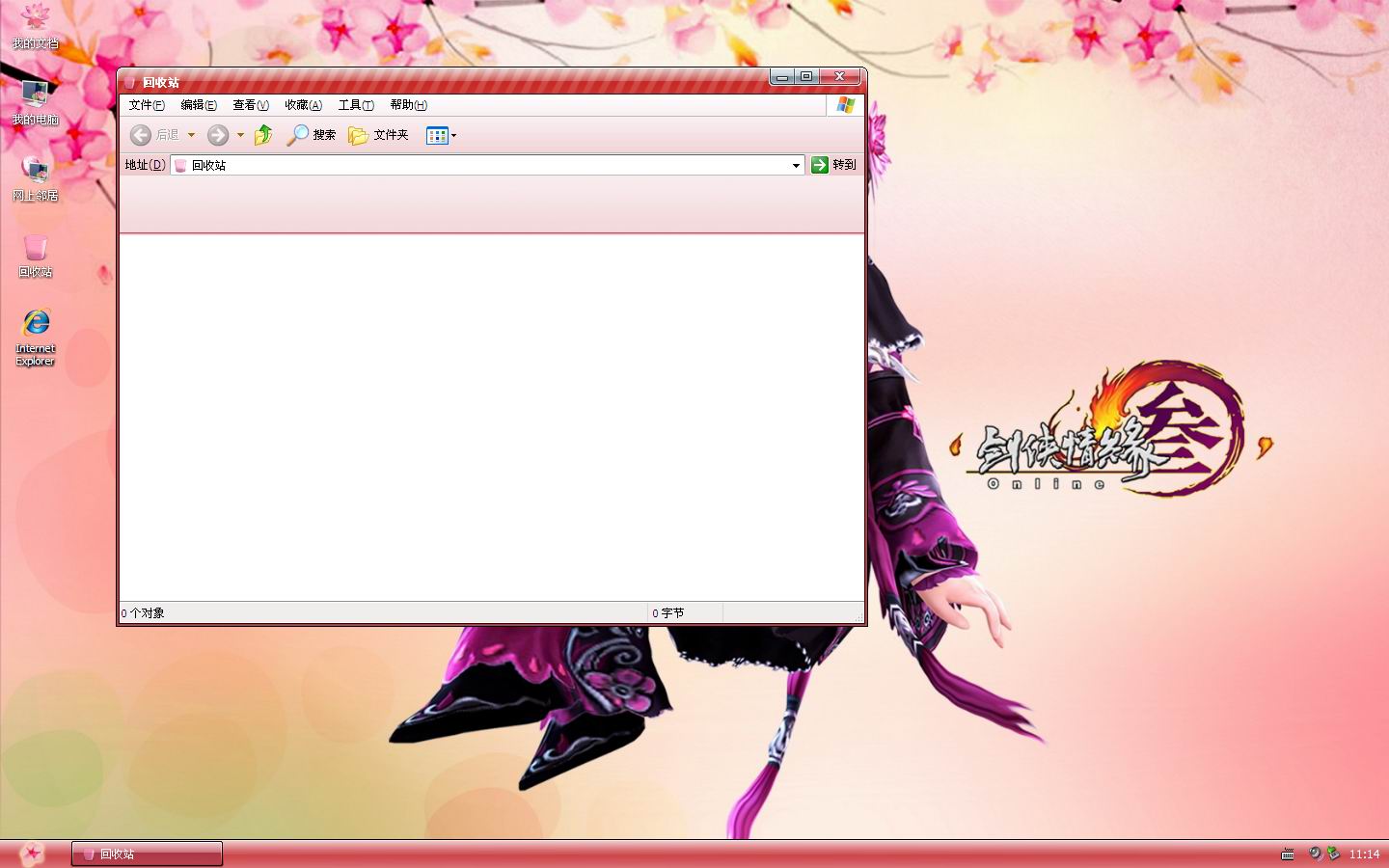The image size is (1389, 868).
Task: Click the Views grid icon in toolbar
Action: pyautogui.click(x=437, y=136)
